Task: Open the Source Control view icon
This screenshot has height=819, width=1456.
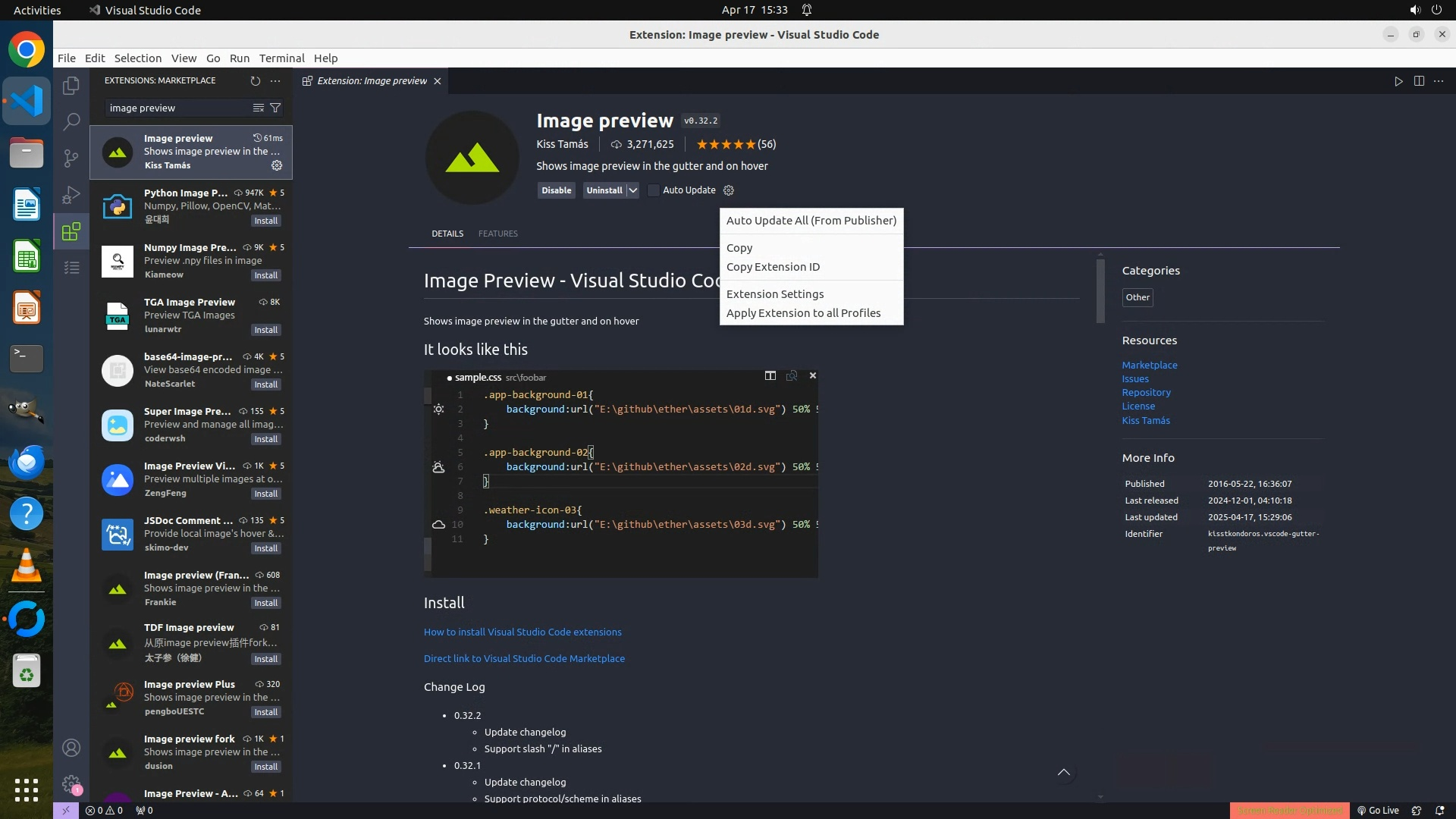Action: coord(71,158)
